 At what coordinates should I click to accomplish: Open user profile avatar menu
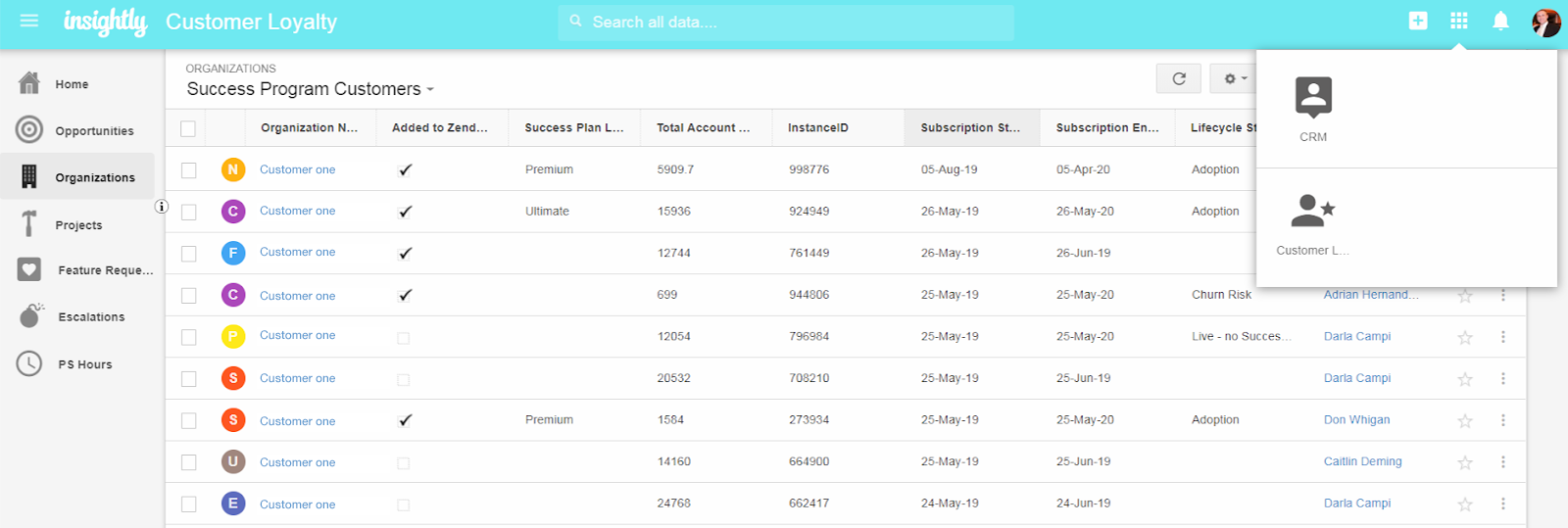click(x=1545, y=22)
